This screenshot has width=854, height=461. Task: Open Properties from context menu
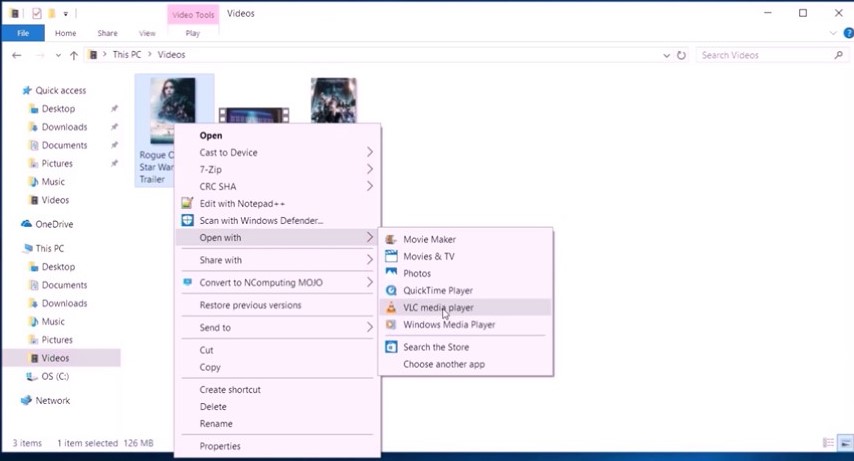(277, 446)
